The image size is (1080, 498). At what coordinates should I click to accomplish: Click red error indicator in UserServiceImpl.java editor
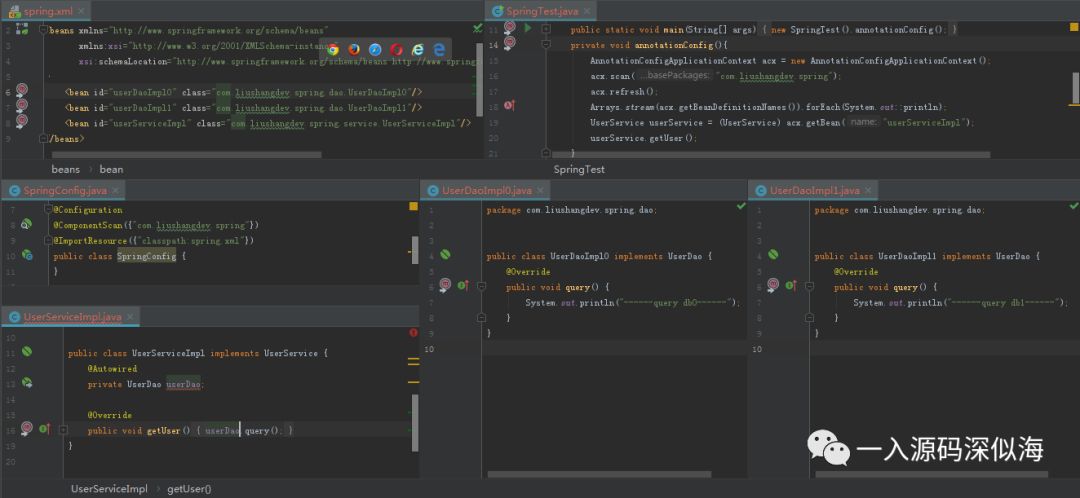pos(413,333)
